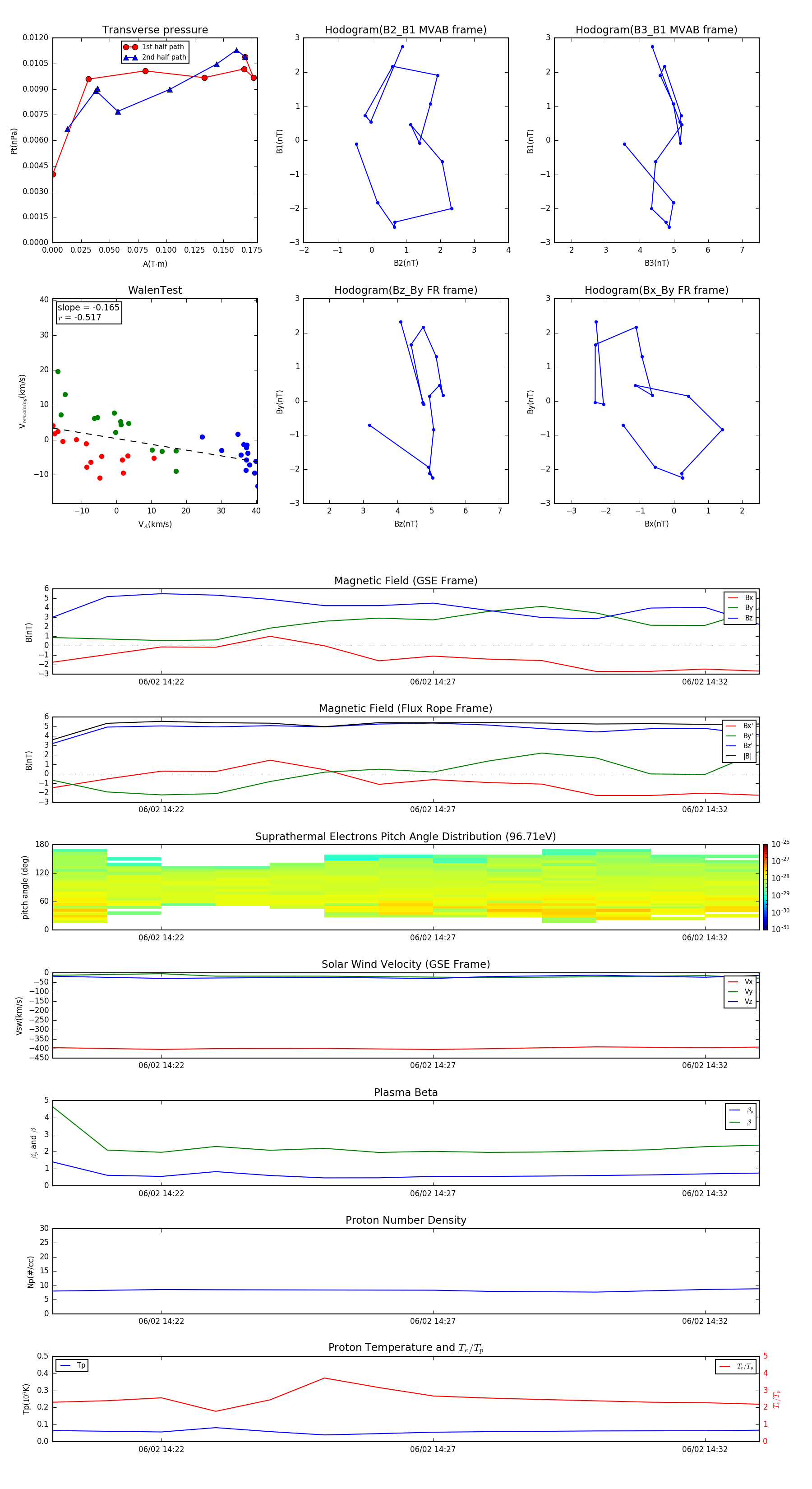The height and width of the screenshot is (1489, 812).
Task: Select the βp legend entry
Action: [742, 1110]
